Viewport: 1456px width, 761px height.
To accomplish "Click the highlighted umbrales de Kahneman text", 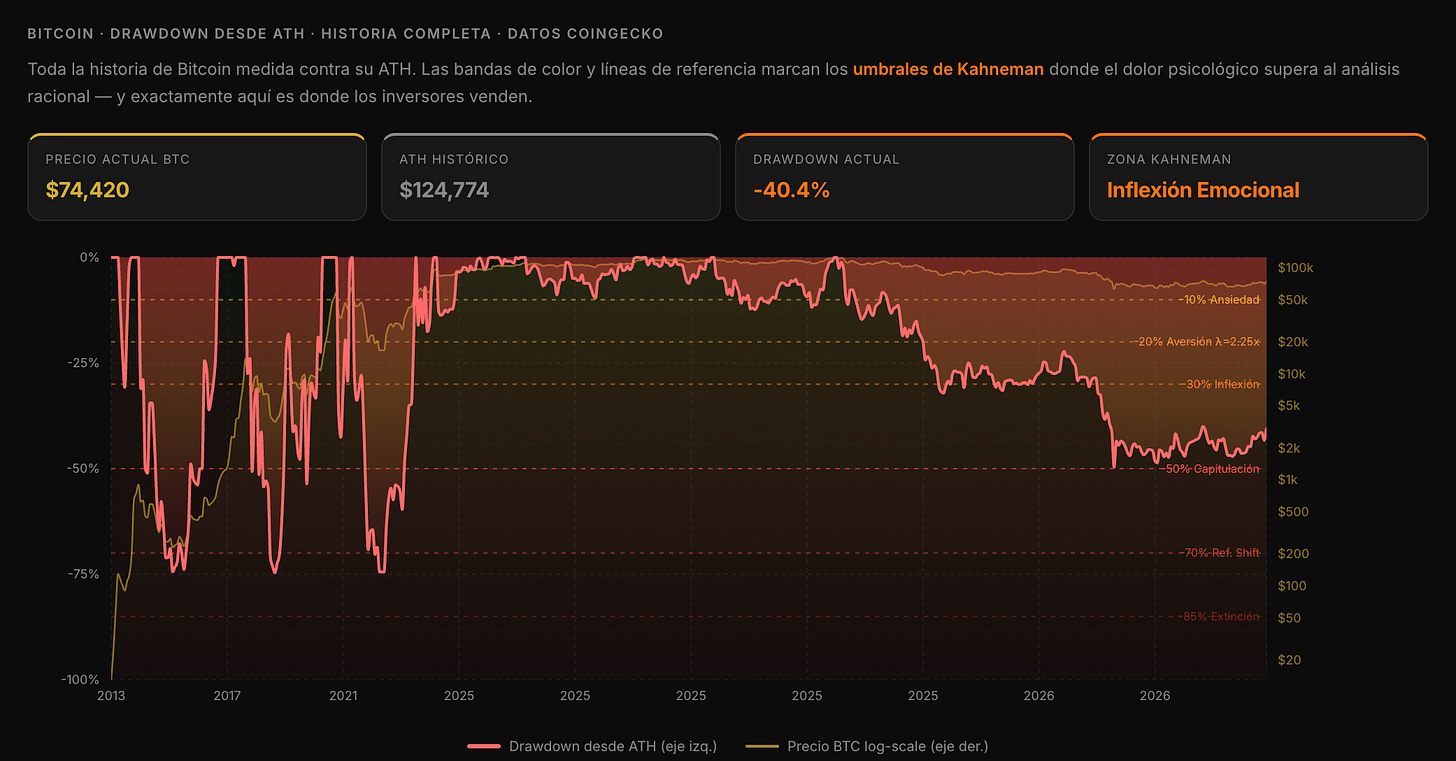I will point(948,70).
